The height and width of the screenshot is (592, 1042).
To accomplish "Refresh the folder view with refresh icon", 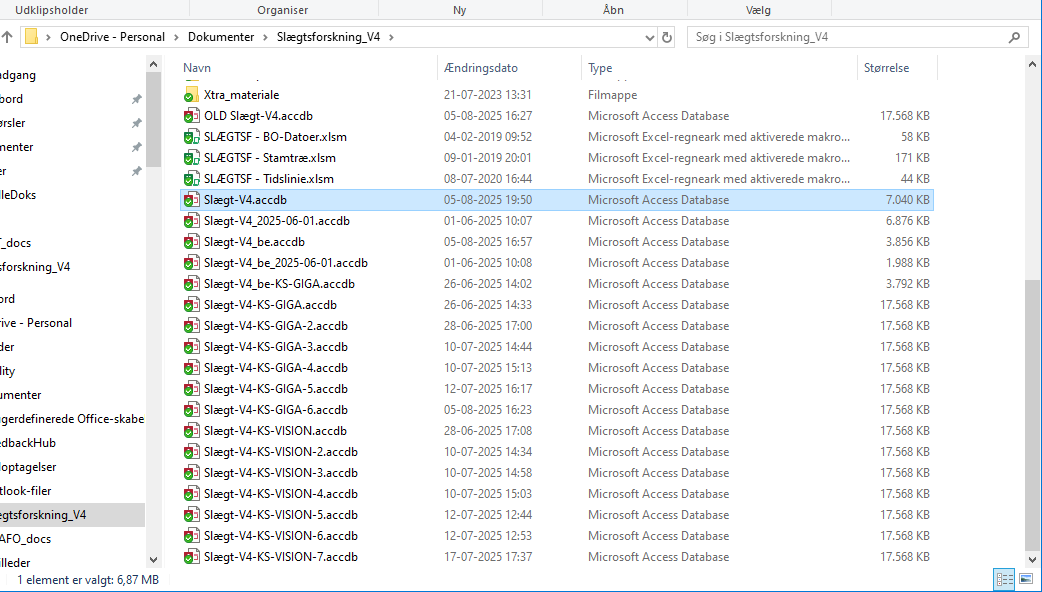I will 667,37.
